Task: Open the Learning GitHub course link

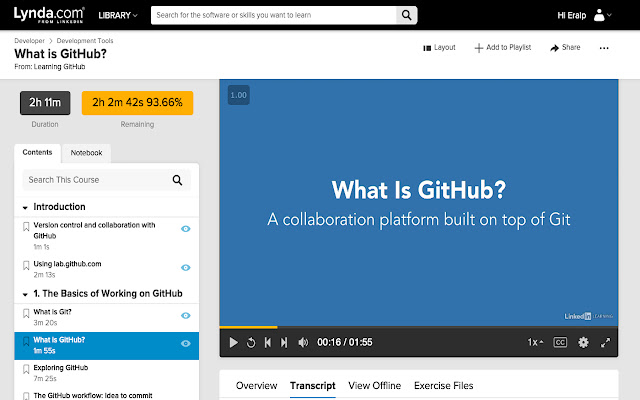Action: point(59,67)
